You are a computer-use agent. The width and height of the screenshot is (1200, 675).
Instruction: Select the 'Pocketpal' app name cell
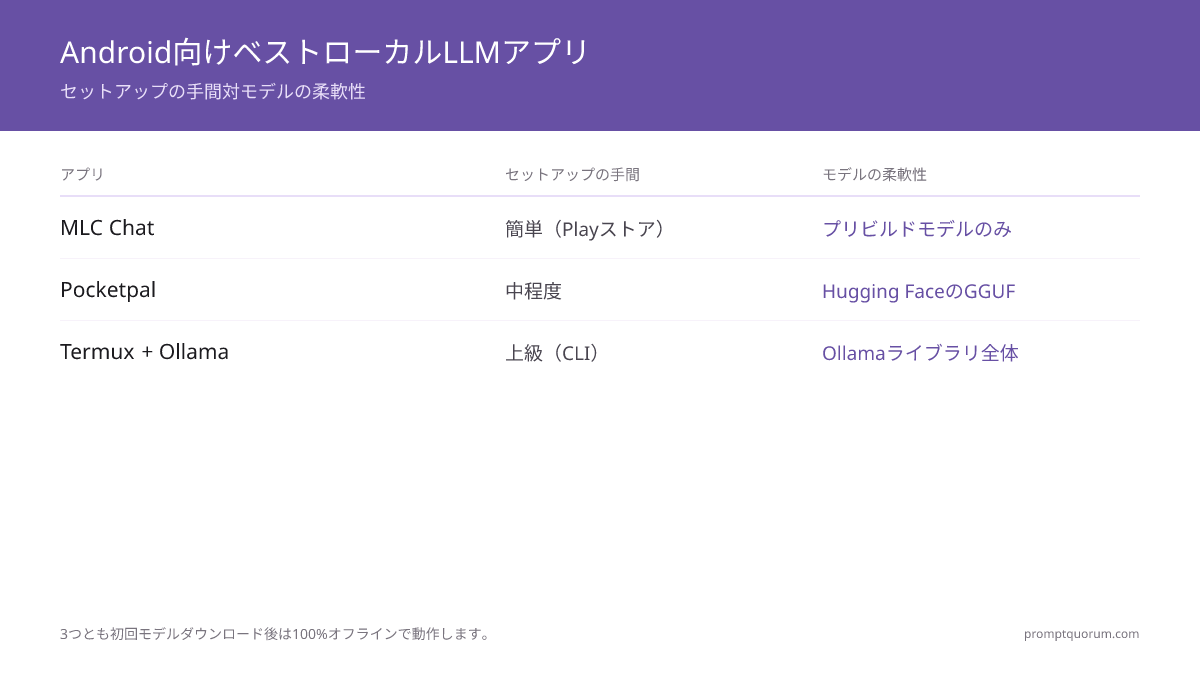pyautogui.click(x=108, y=290)
